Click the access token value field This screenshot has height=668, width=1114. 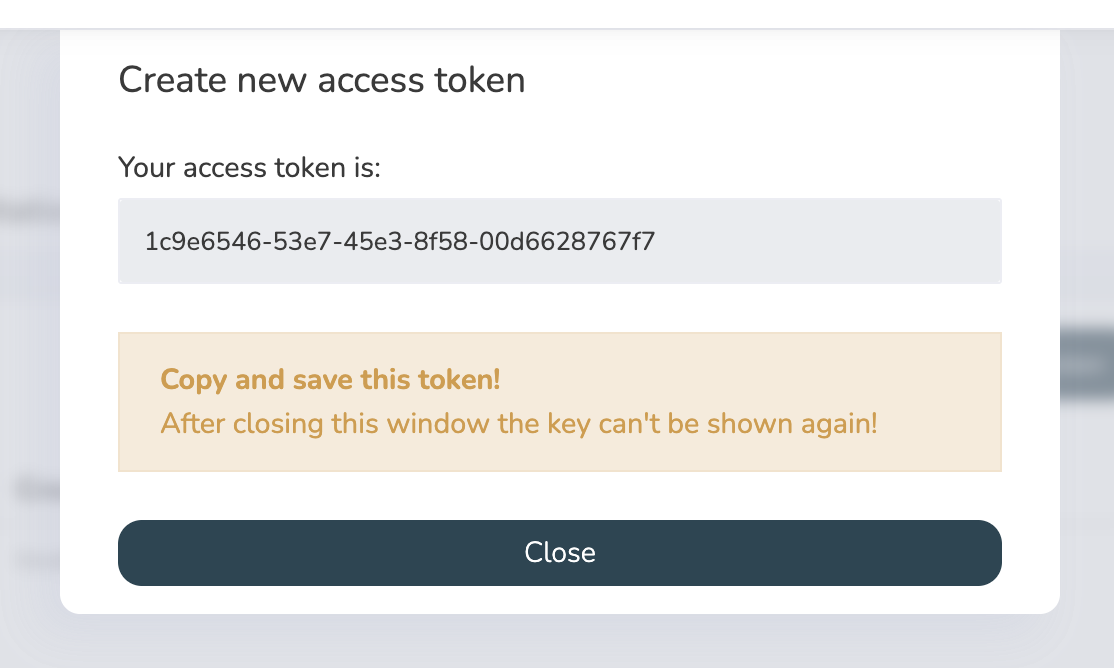[559, 241]
